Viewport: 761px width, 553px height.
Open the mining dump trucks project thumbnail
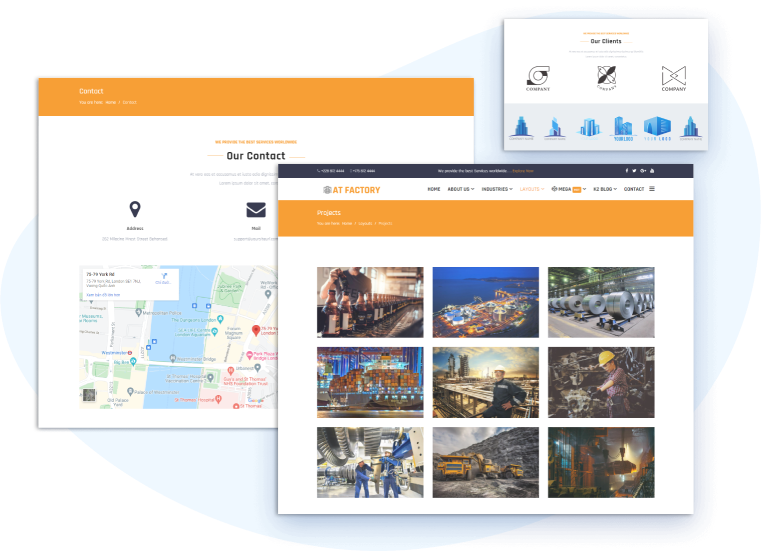point(485,462)
